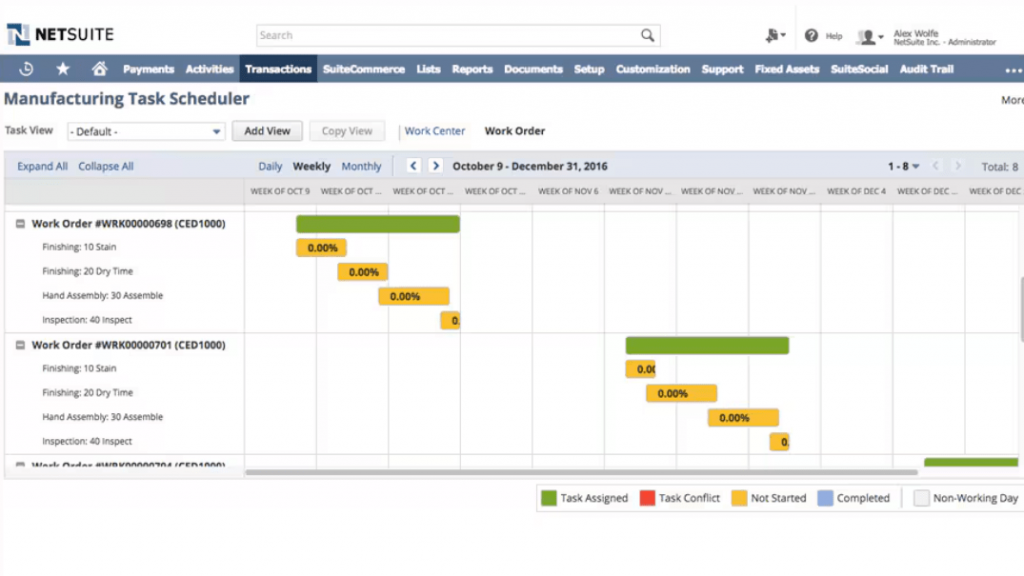The height and width of the screenshot is (576, 1024).
Task: Click the date range October 9 - December 31, 2016
Action: (530, 167)
